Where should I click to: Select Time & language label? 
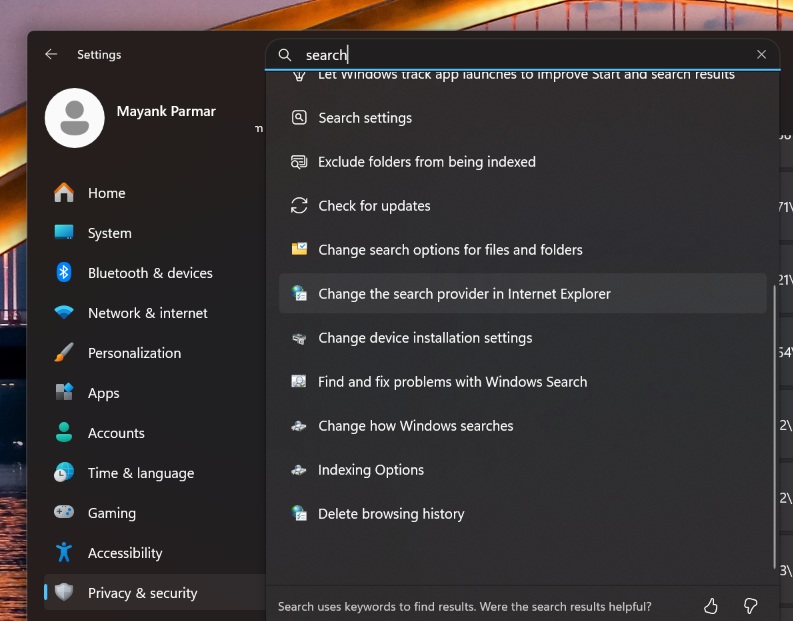(141, 473)
